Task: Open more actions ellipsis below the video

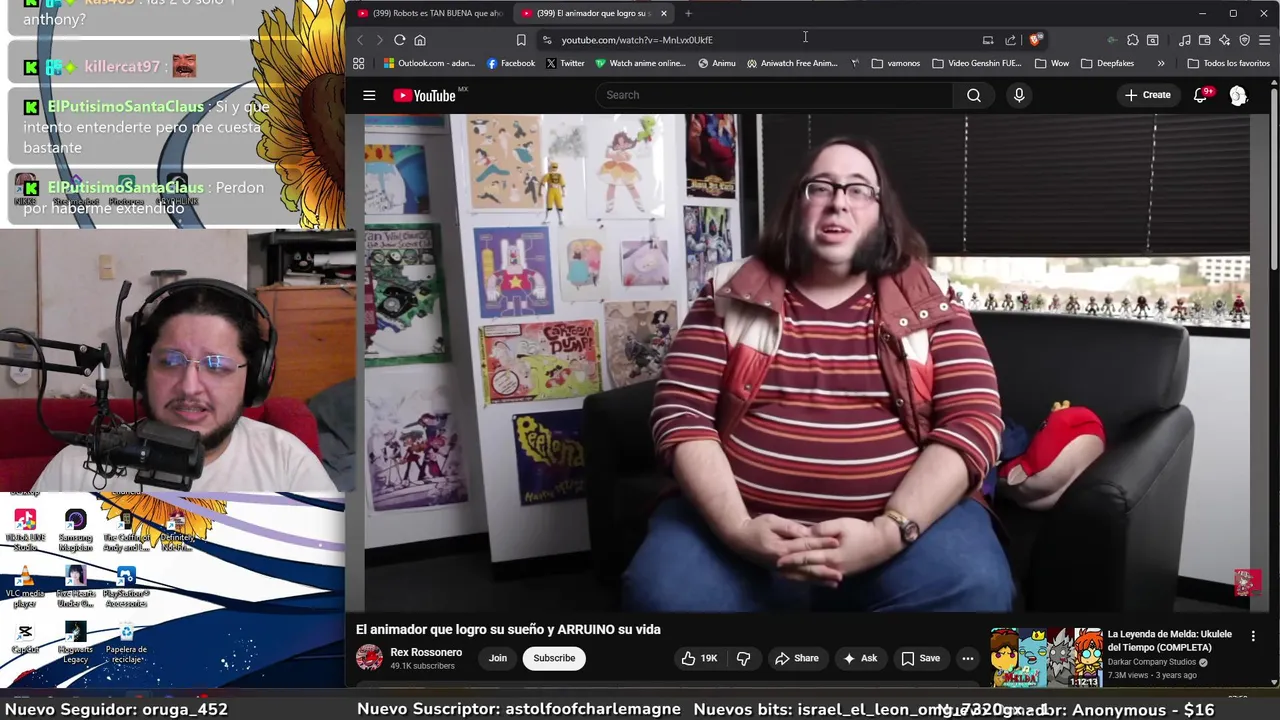Action: coord(967,658)
